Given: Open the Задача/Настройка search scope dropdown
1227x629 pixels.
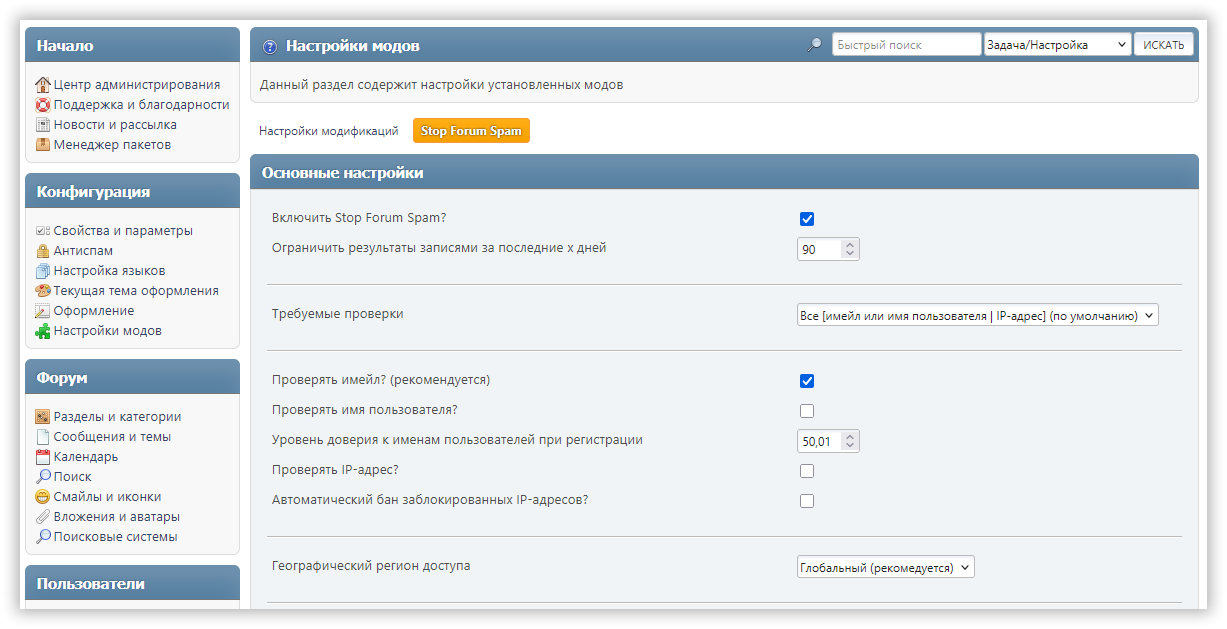Looking at the screenshot, I should click(1057, 45).
